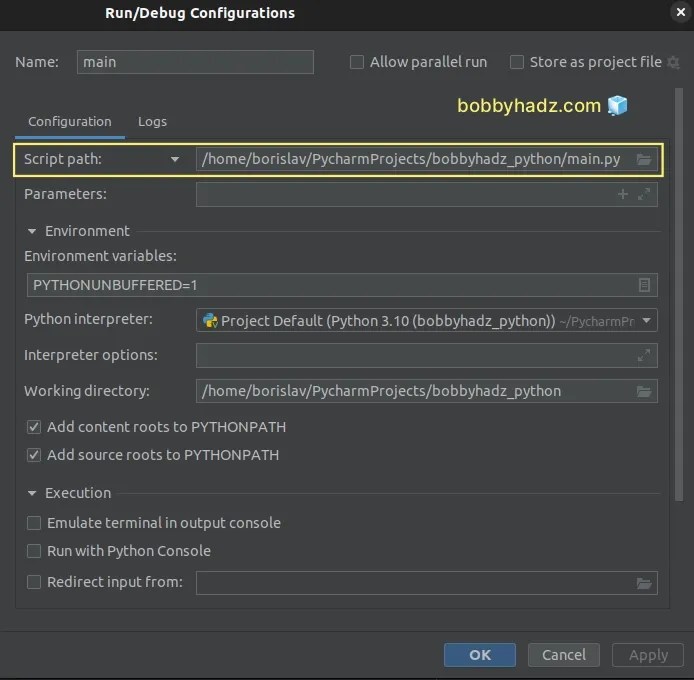This screenshot has width=694, height=680.
Task: Click the Cancel button
Action: (x=564, y=655)
